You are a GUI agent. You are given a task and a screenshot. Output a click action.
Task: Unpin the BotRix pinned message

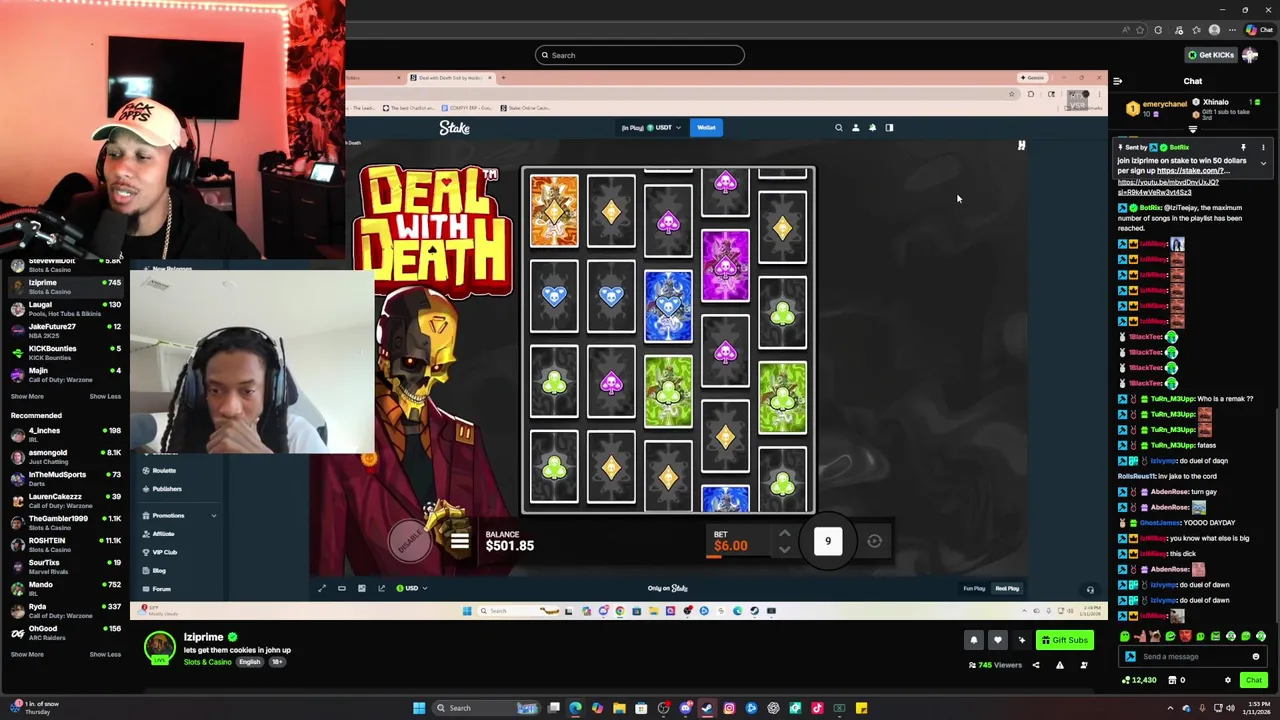click(x=1243, y=147)
